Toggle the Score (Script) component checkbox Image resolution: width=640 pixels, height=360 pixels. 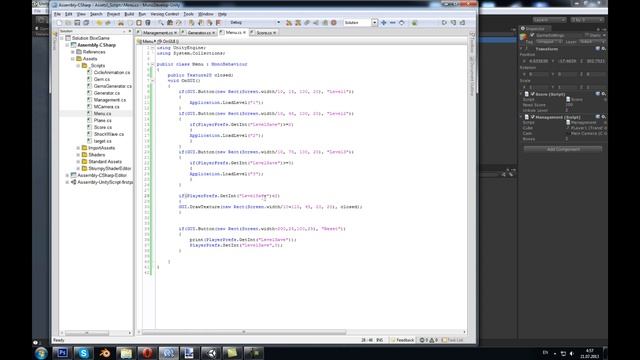[533, 94]
